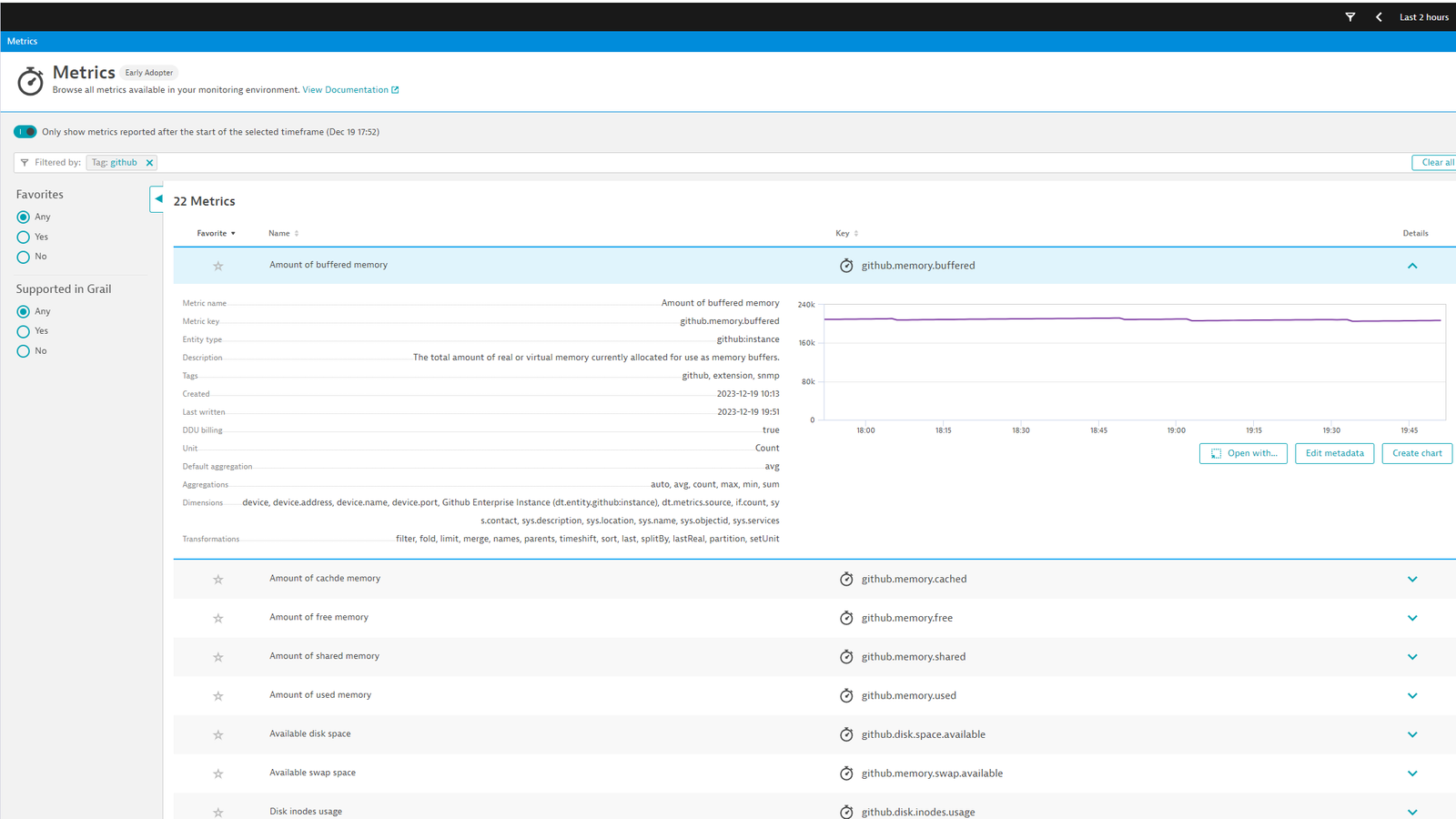Select Favorites No radio option
This screenshot has width=1456, height=819.
click(x=24, y=258)
